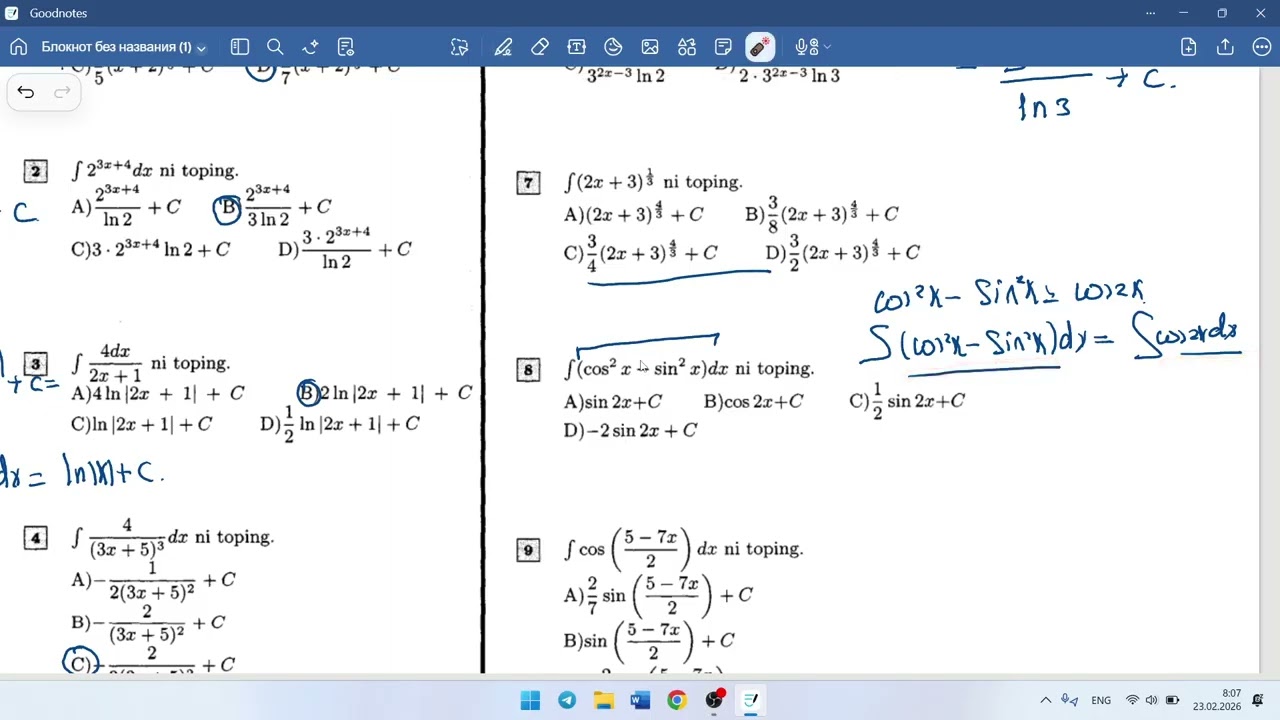Click problem number 8 box
Screen dimensions: 1280x720
[x=528, y=371]
